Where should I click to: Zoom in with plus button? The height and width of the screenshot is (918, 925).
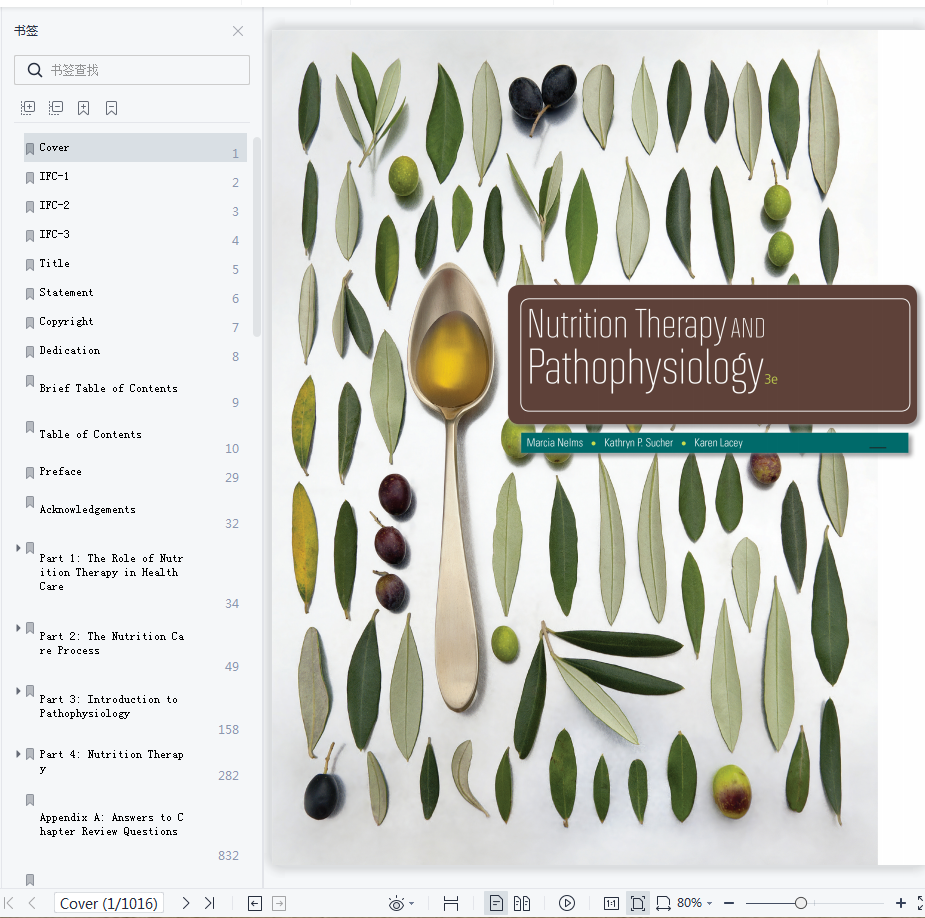point(901,903)
